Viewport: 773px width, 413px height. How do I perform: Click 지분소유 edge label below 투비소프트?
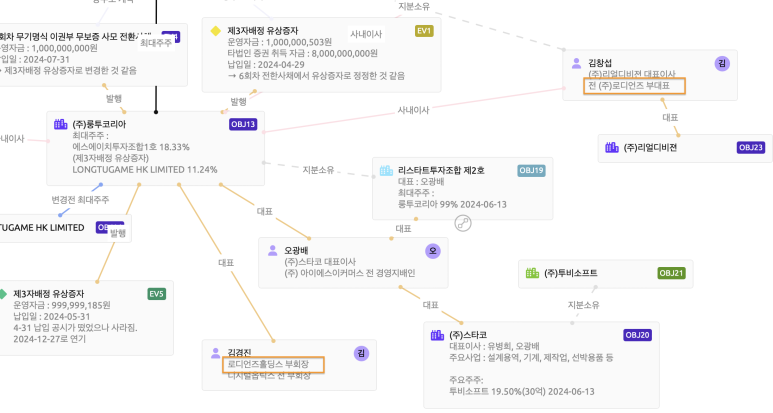point(583,305)
